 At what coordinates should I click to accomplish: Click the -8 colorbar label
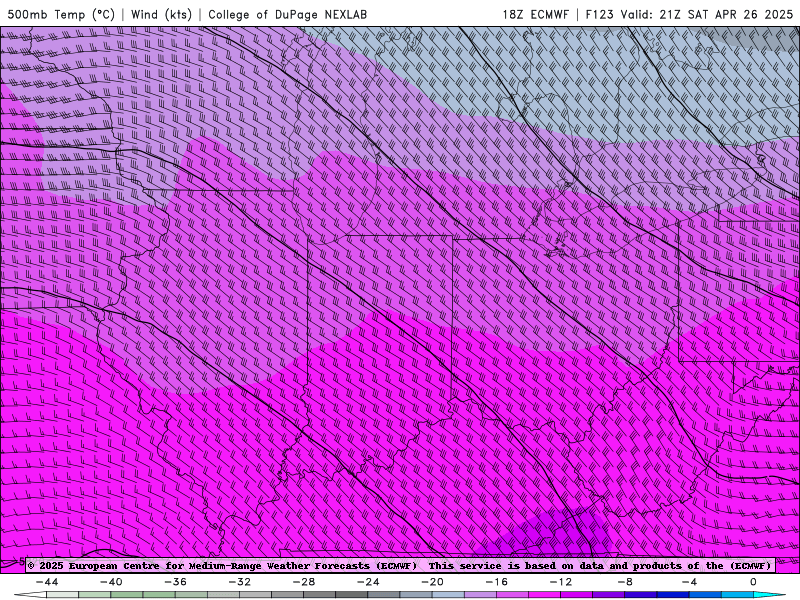point(626,582)
